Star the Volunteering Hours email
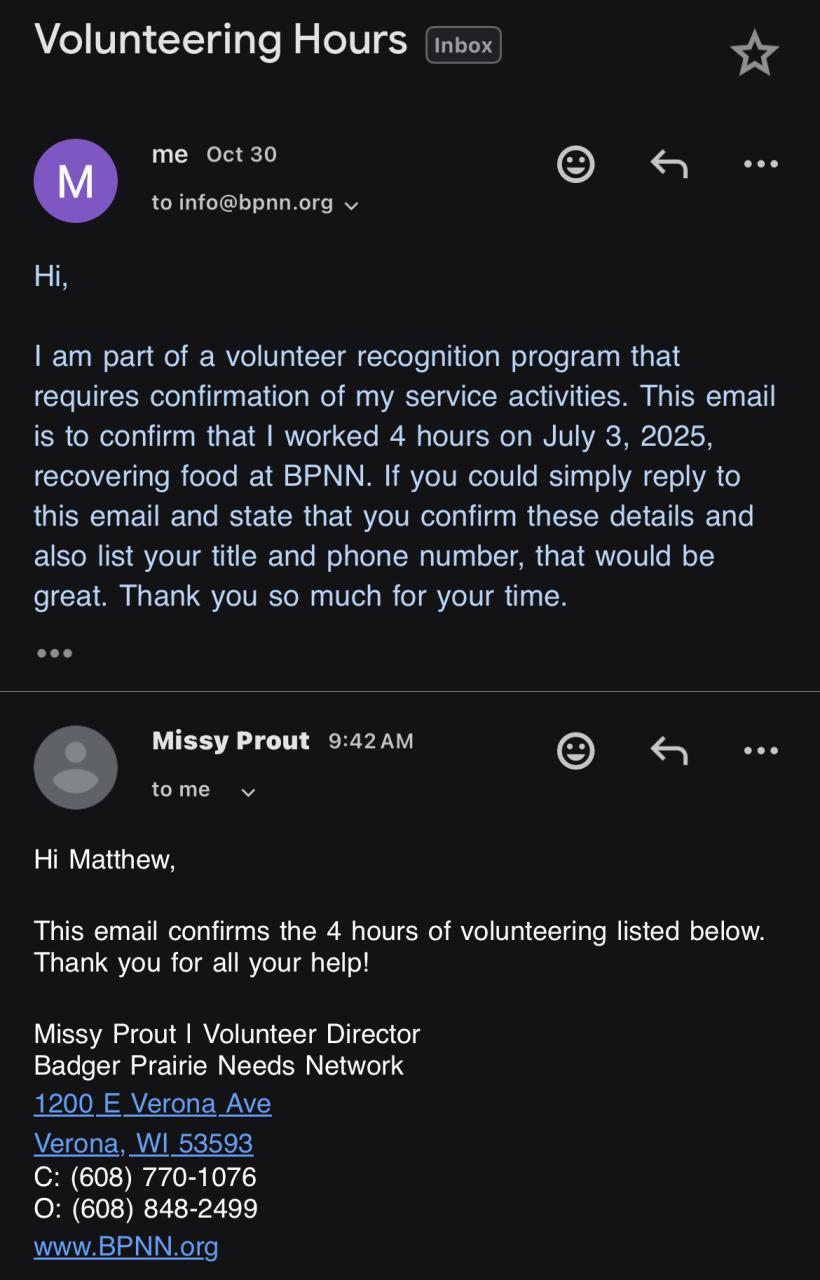This screenshot has height=1280, width=820. (754, 53)
